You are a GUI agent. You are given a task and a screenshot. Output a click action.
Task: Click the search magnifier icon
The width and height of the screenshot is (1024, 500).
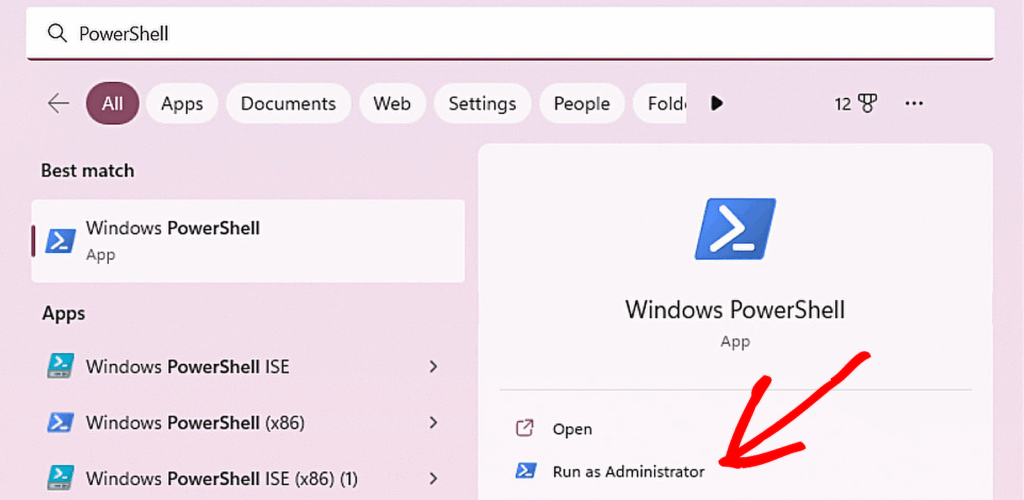tap(57, 33)
